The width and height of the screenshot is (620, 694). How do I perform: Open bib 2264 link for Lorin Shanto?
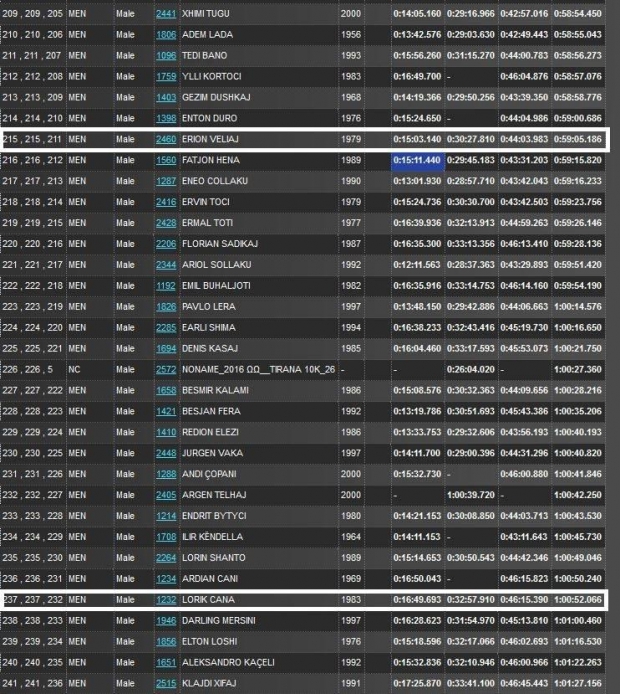pos(166,557)
